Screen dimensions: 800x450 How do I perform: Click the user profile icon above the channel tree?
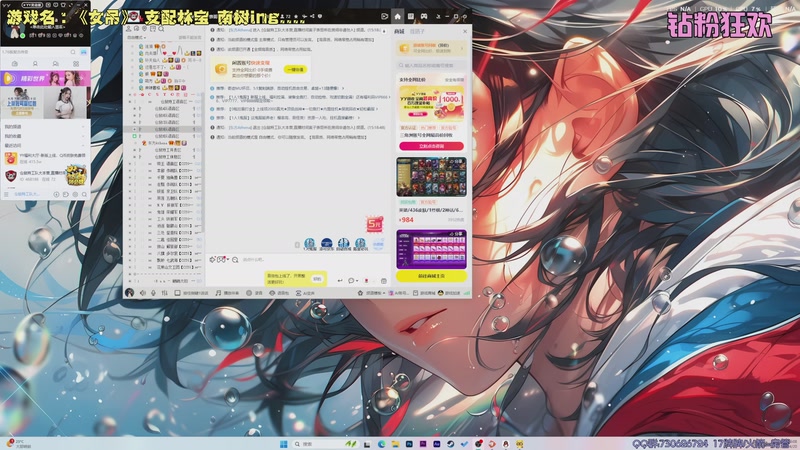tap(129, 29)
